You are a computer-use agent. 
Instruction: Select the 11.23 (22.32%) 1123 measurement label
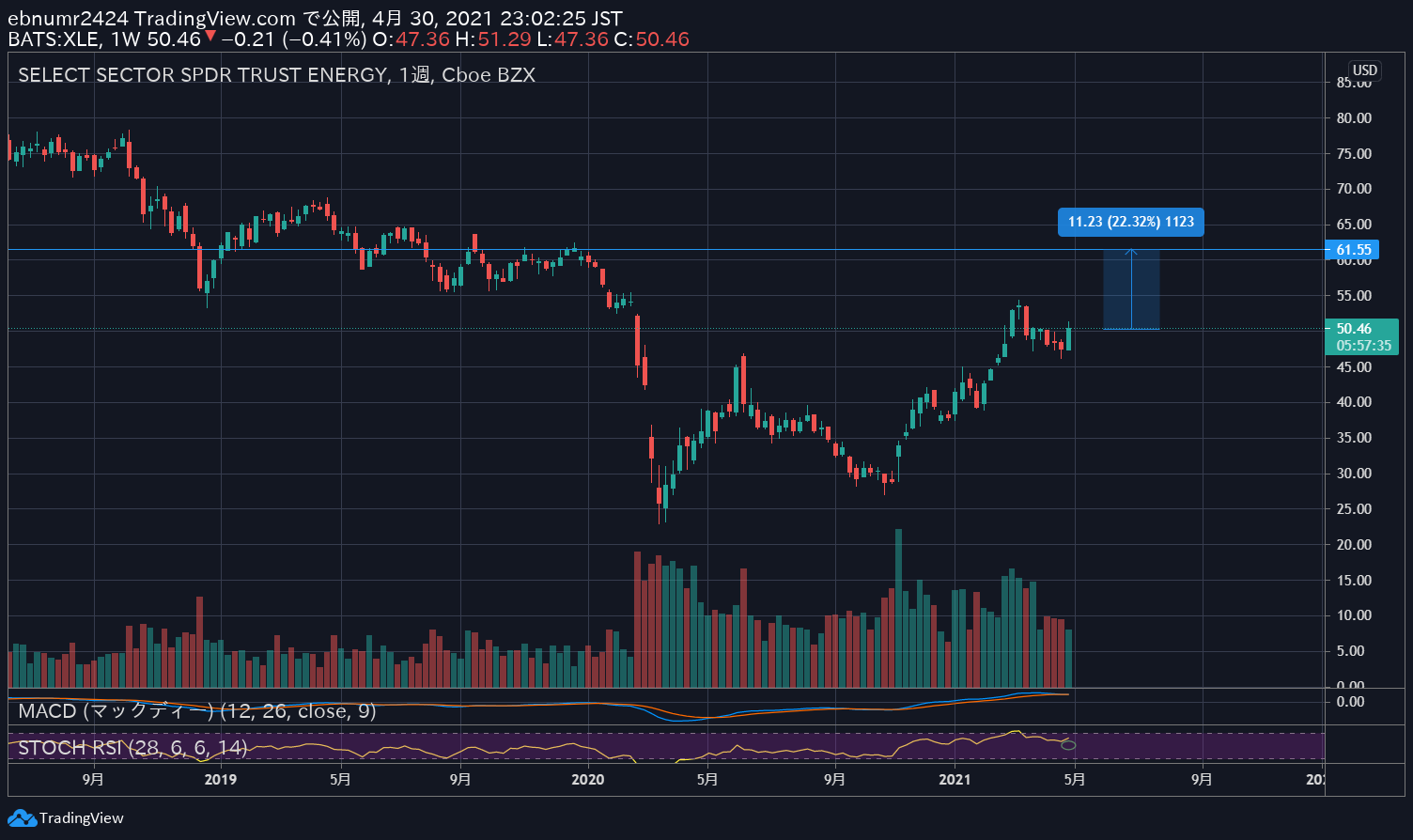tap(1131, 222)
